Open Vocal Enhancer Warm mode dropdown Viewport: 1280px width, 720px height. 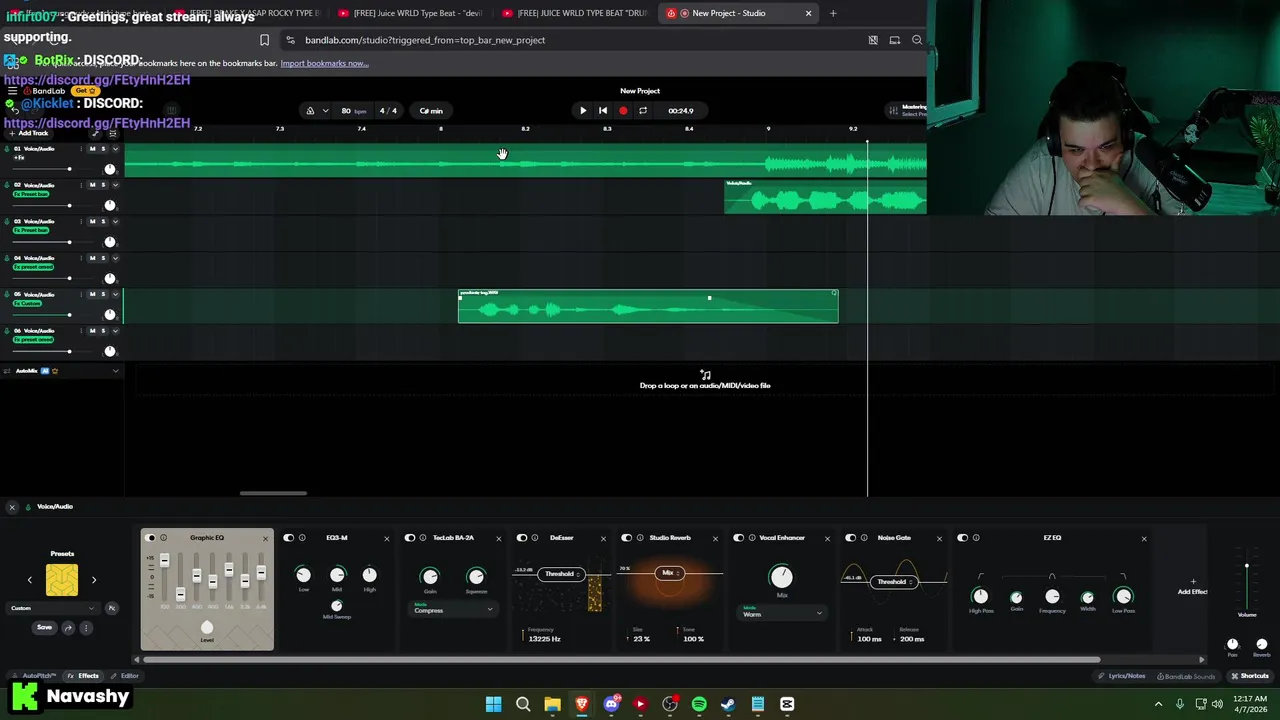tap(782, 613)
